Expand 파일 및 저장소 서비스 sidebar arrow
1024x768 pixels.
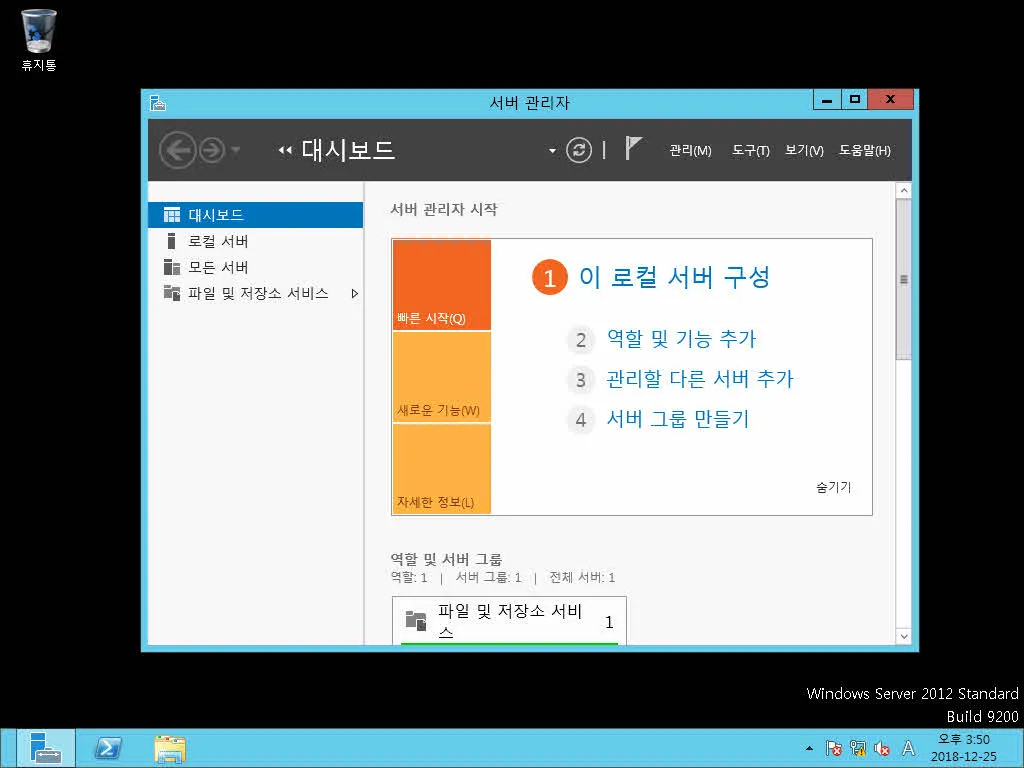[x=352, y=293]
